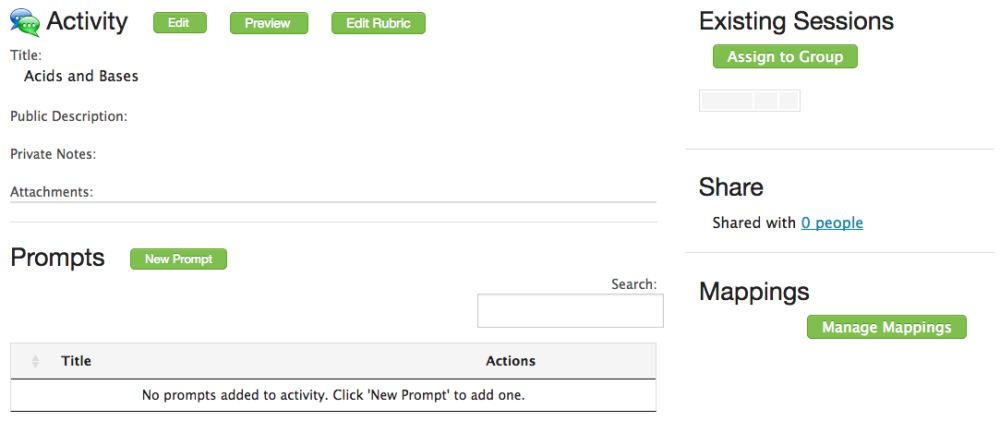
Task: Add a New Prompt
Action: point(178,259)
